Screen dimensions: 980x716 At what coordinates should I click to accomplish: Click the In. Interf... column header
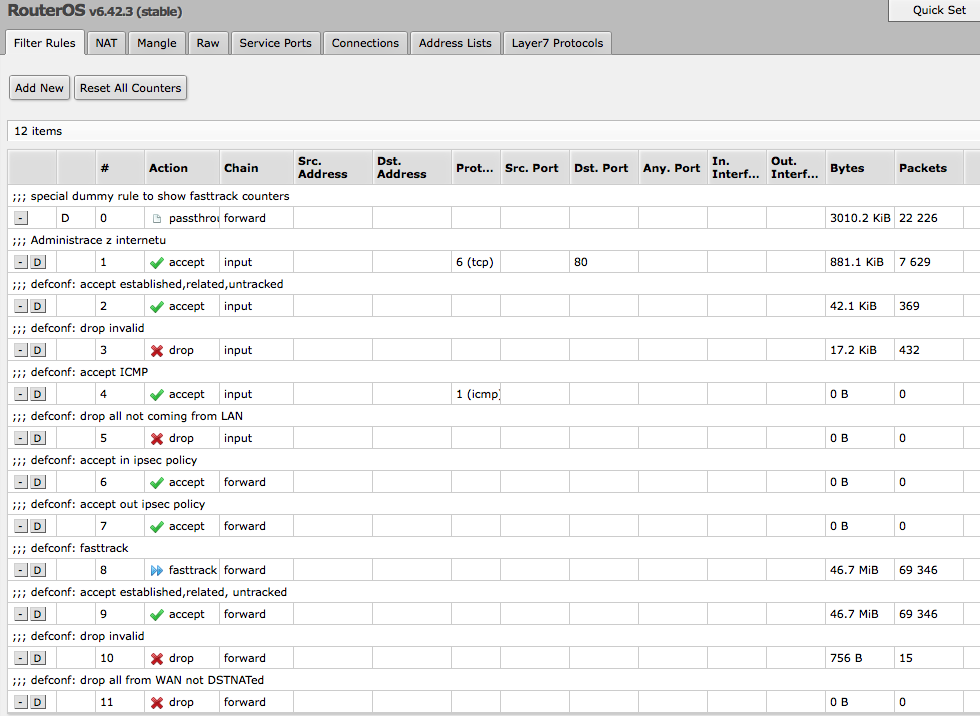737,167
